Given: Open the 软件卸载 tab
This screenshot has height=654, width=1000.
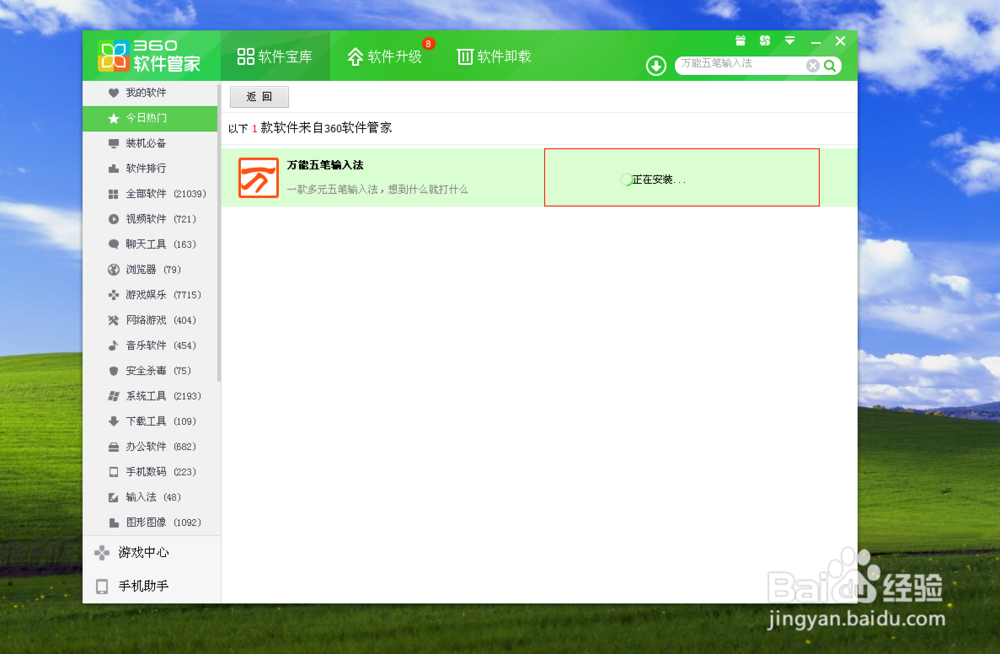Looking at the screenshot, I should click(494, 57).
